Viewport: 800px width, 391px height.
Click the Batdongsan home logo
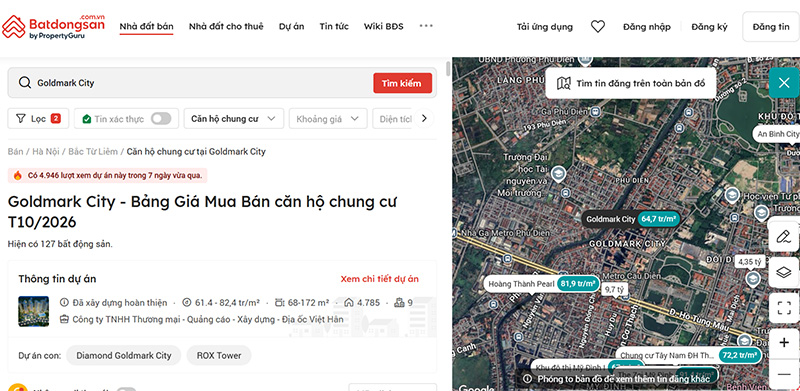coord(53,27)
